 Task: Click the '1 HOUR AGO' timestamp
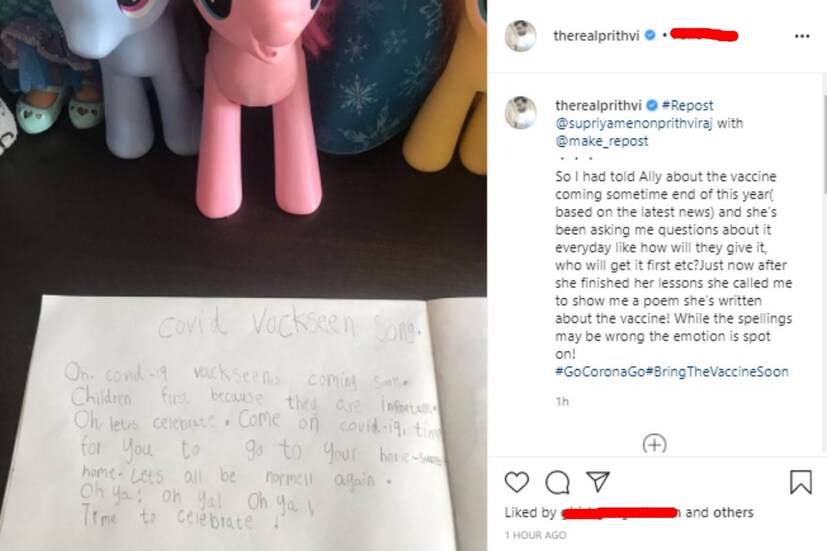pos(535,535)
